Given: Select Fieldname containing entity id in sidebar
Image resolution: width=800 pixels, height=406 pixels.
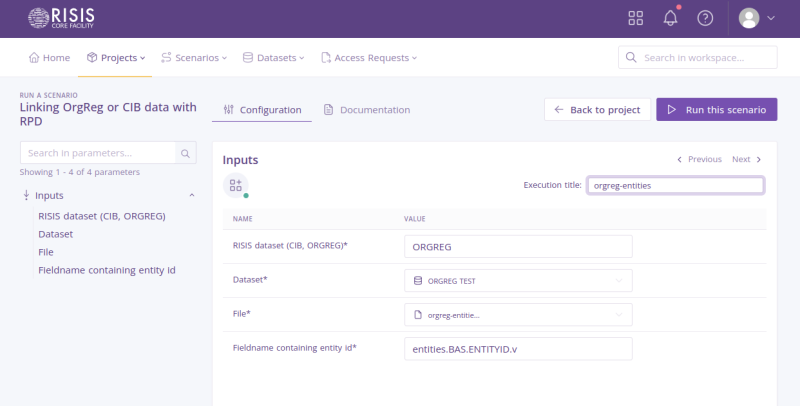Looking at the screenshot, I should point(107,270).
